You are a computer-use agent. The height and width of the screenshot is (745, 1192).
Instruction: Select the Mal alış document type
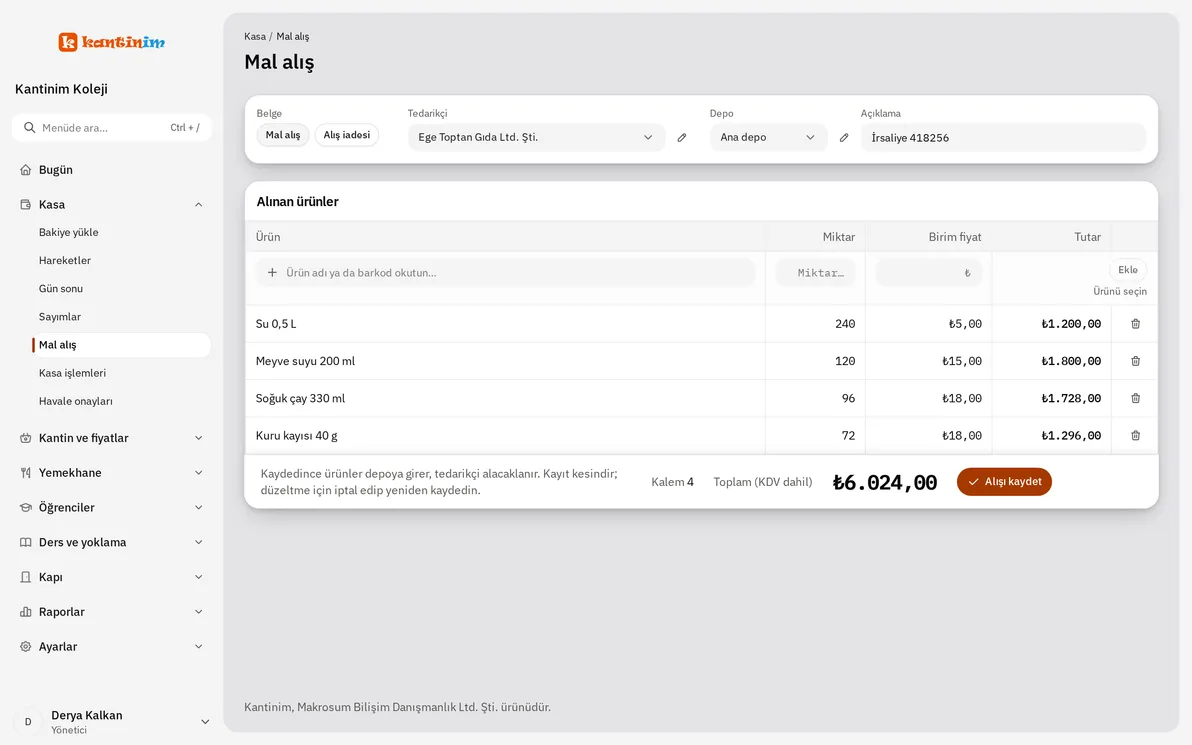[x=283, y=135]
